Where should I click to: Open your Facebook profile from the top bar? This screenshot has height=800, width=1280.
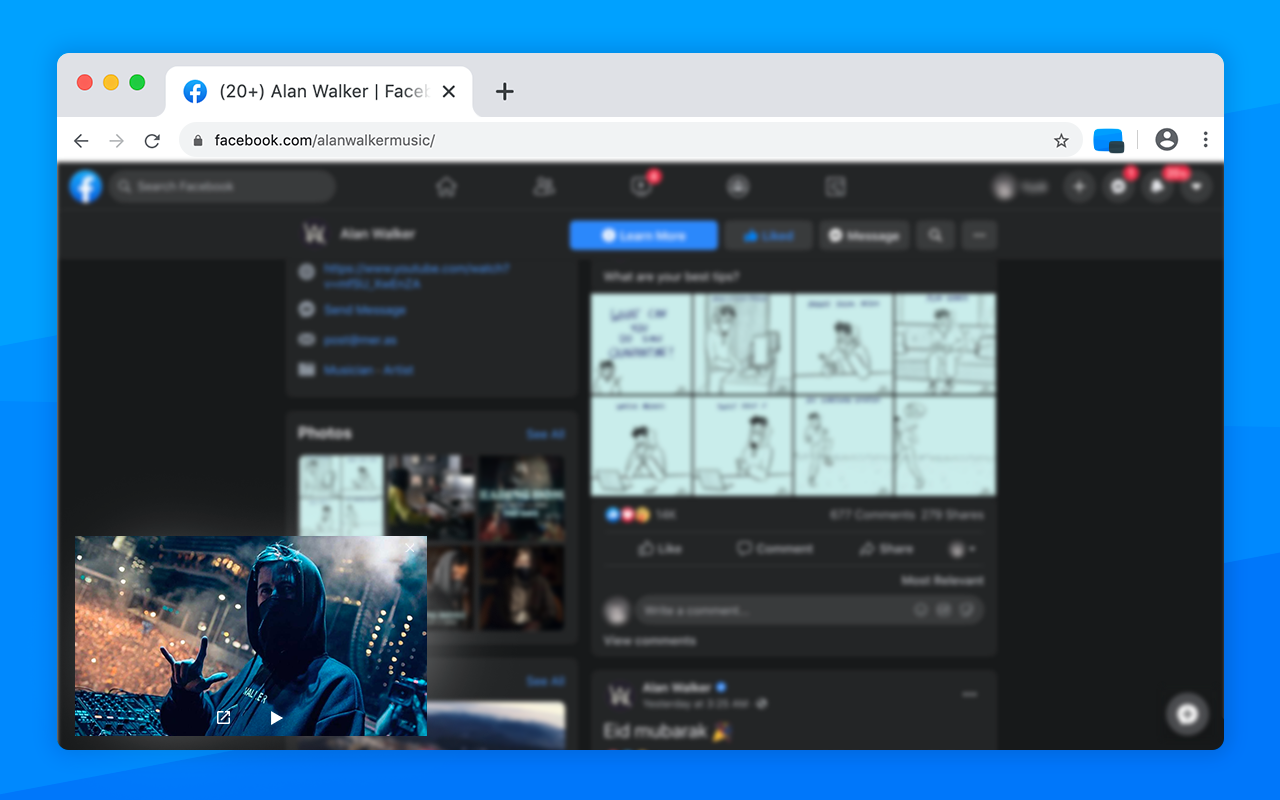coord(1020,186)
